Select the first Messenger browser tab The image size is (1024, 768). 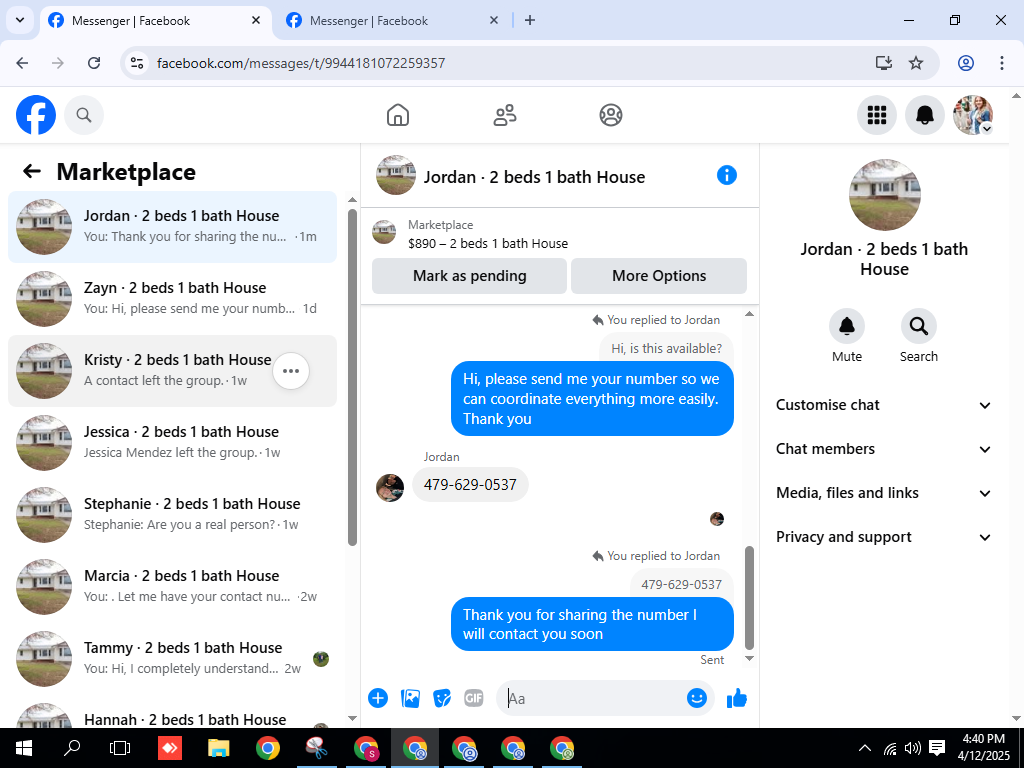click(x=155, y=21)
